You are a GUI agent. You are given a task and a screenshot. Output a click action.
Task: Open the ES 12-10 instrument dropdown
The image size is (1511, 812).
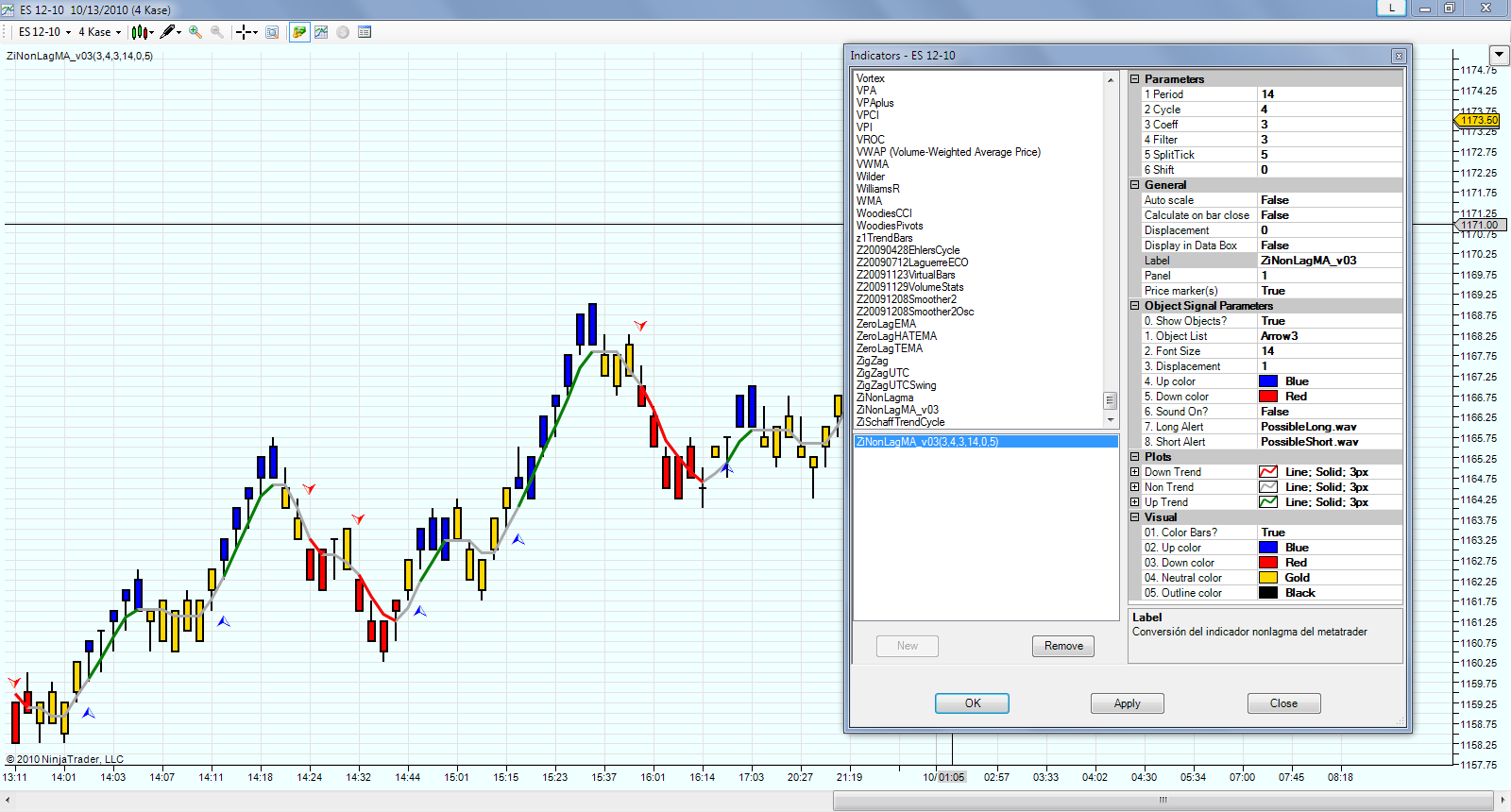44,32
